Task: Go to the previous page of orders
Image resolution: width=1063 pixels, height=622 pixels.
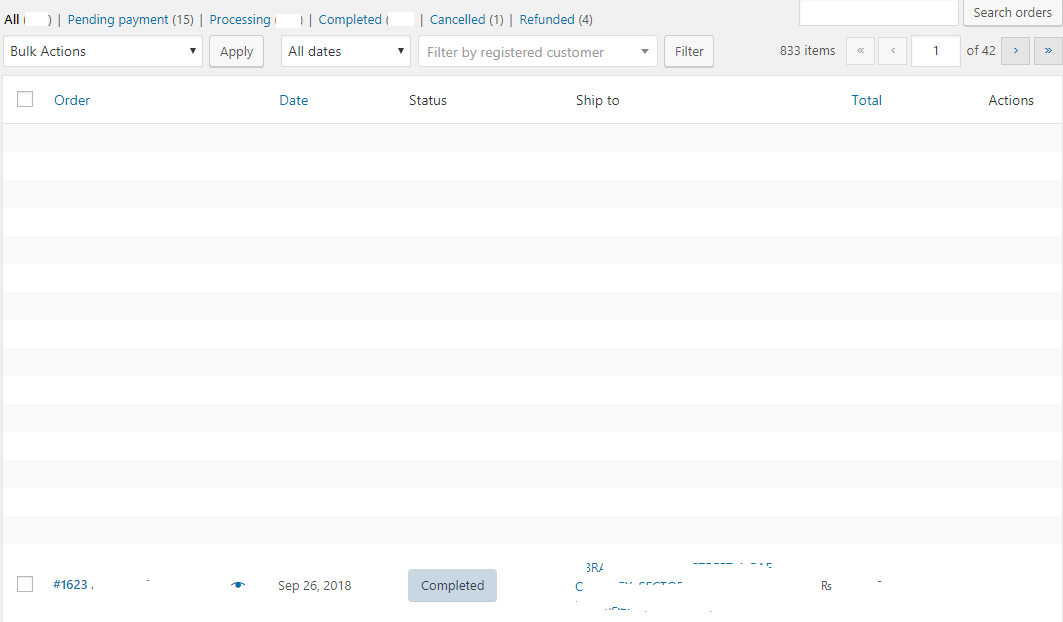Action: 893,51
